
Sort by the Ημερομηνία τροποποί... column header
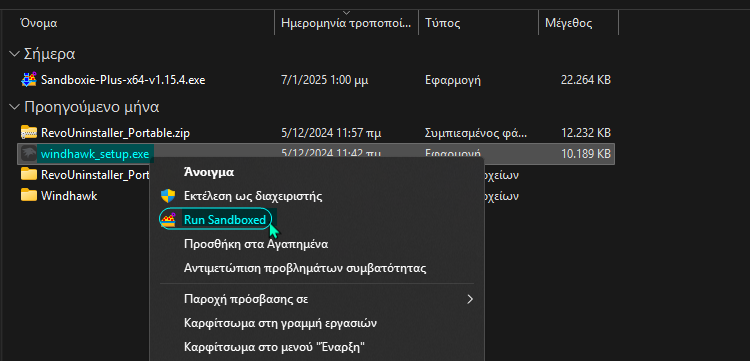point(346,23)
